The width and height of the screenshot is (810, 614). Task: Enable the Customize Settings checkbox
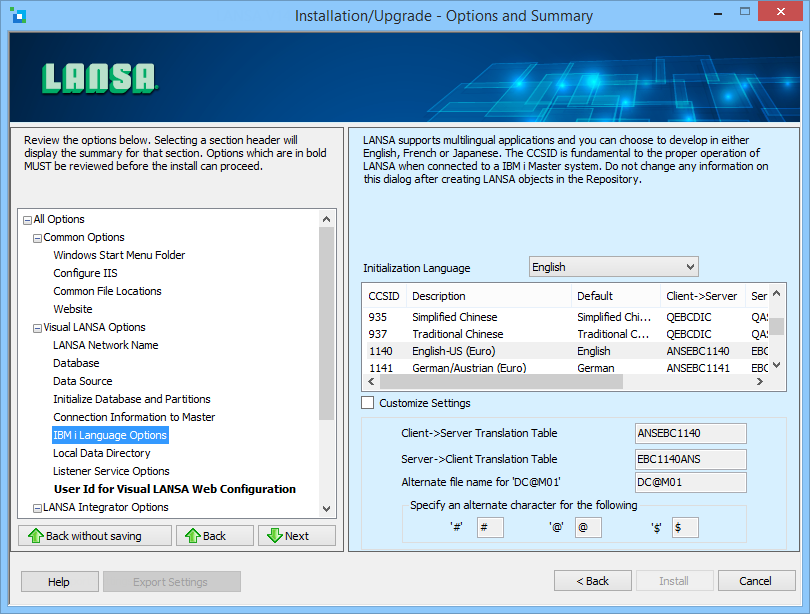(368, 403)
